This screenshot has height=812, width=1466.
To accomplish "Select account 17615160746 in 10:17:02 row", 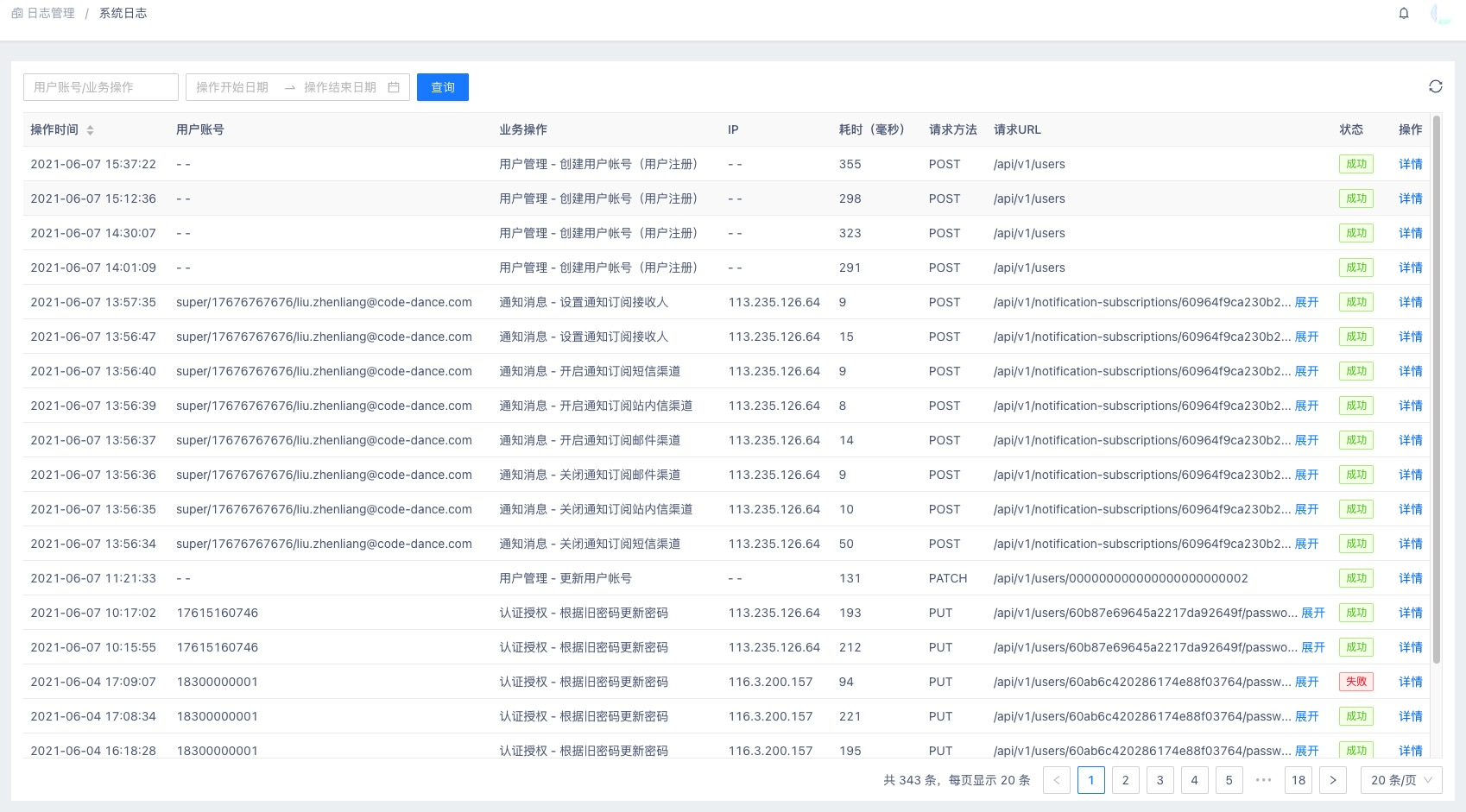I will pyautogui.click(x=218, y=613).
